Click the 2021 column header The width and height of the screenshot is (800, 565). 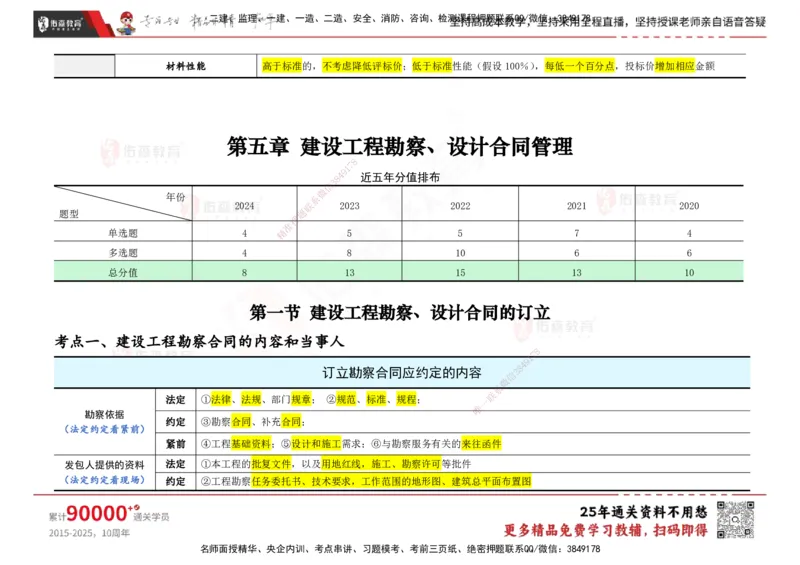point(577,206)
